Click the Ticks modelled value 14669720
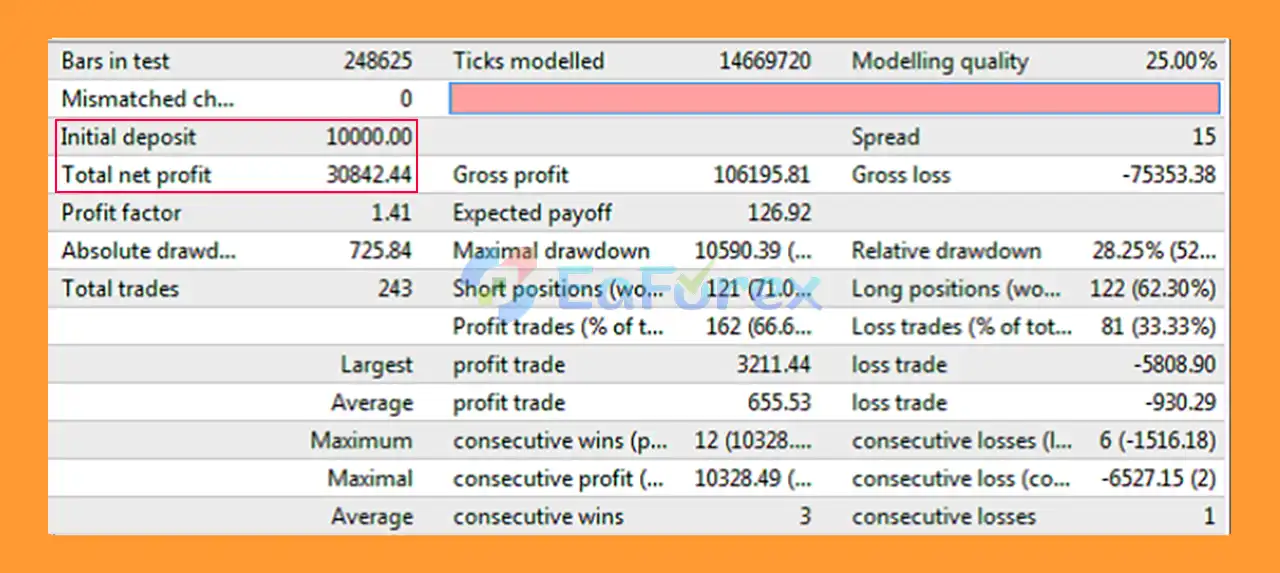 [764, 61]
